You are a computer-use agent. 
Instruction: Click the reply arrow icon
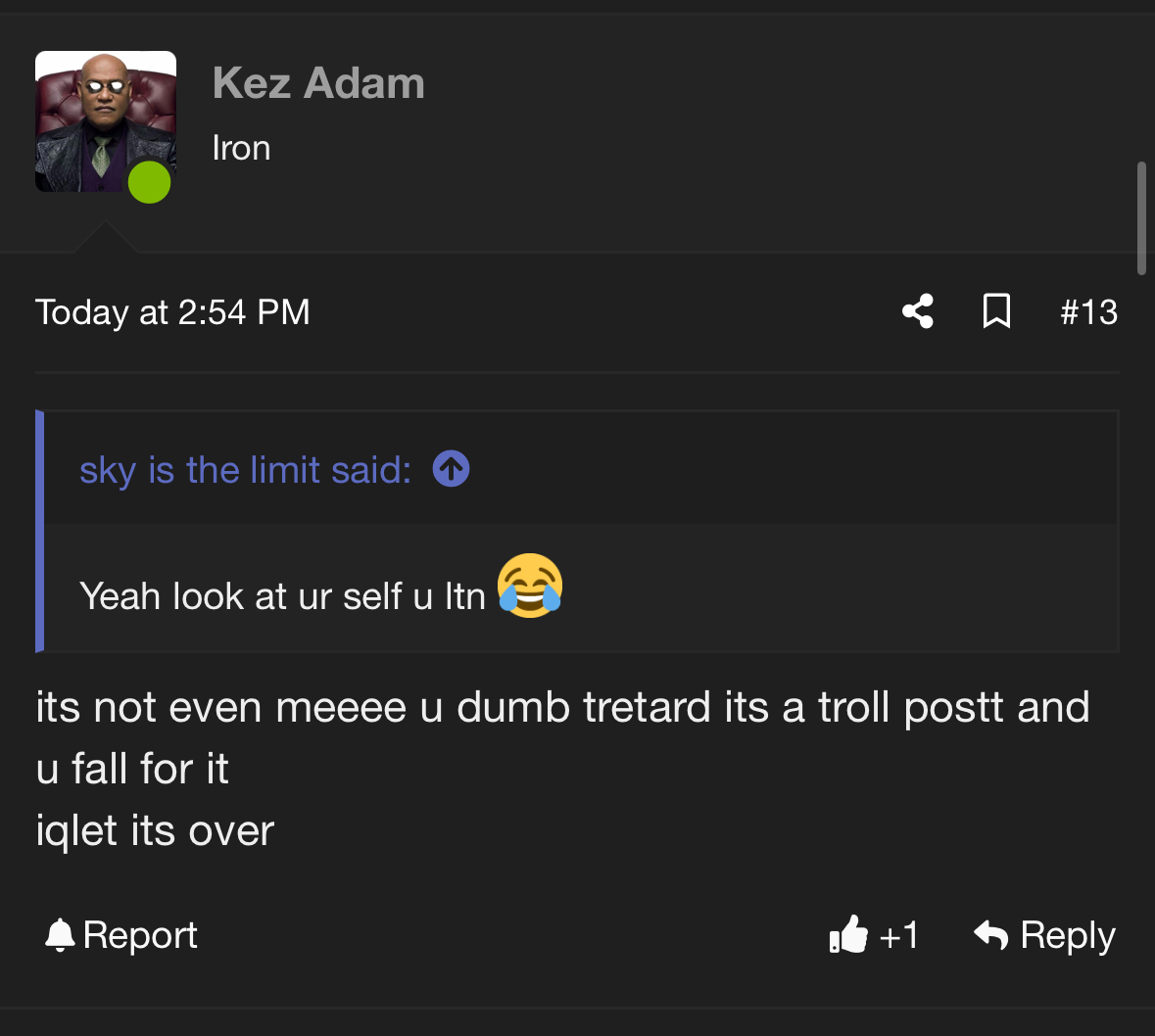tap(991, 935)
